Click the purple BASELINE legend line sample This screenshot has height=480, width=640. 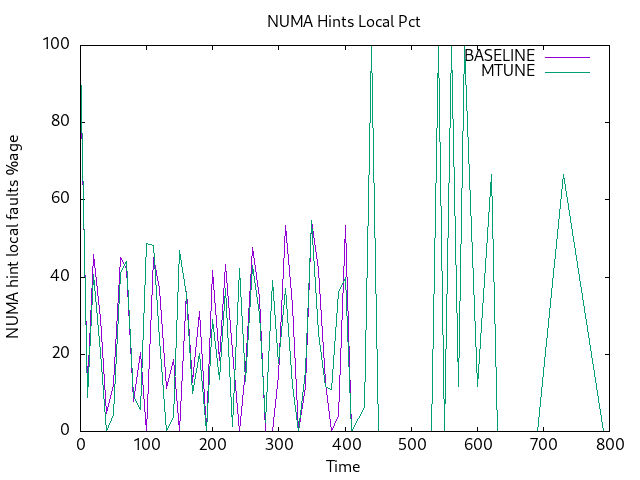566,56
